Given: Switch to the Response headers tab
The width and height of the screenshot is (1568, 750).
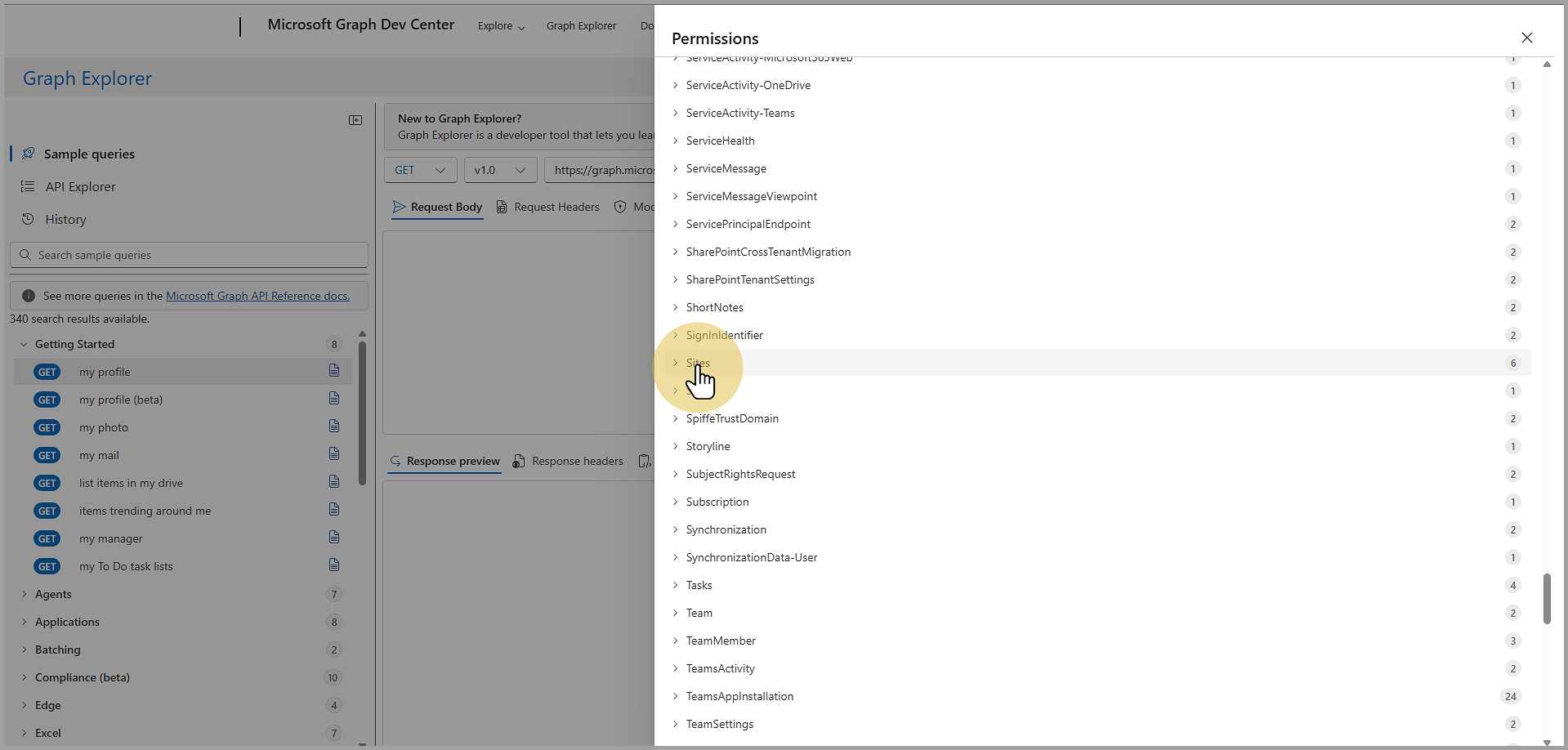Looking at the screenshot, I should pyautogui.click(x=568, y=461).
